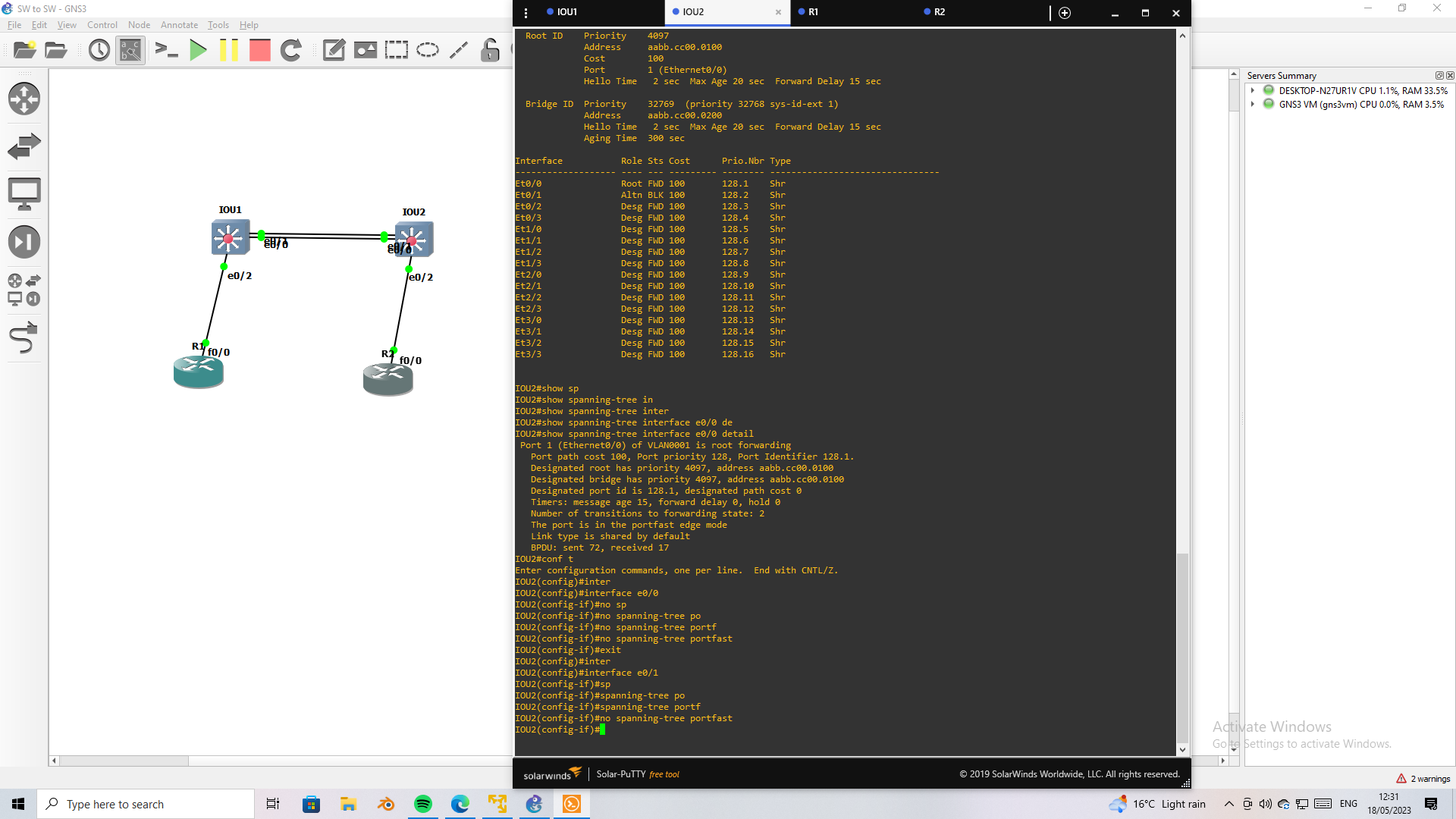The image size is (1456, 819).
Task: Open the Browse routers panel
Action: tap(24, 99)
